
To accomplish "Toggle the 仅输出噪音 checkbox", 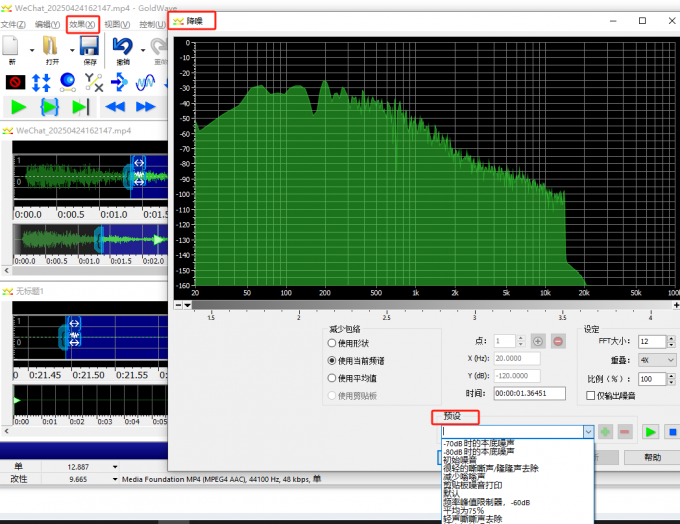I will (590, 395).
